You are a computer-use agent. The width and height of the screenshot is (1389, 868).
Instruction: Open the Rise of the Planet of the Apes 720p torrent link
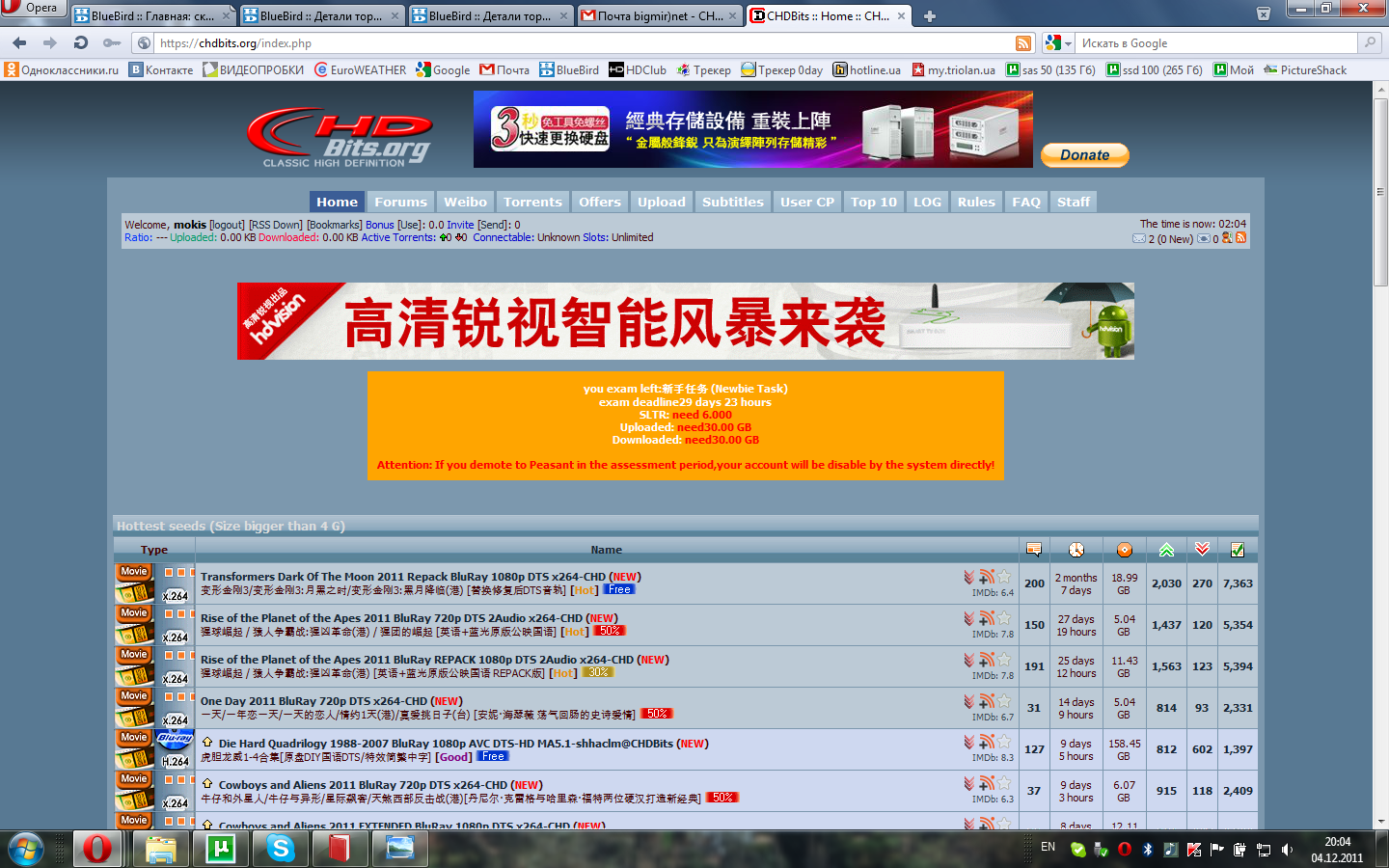click(392, 618)
